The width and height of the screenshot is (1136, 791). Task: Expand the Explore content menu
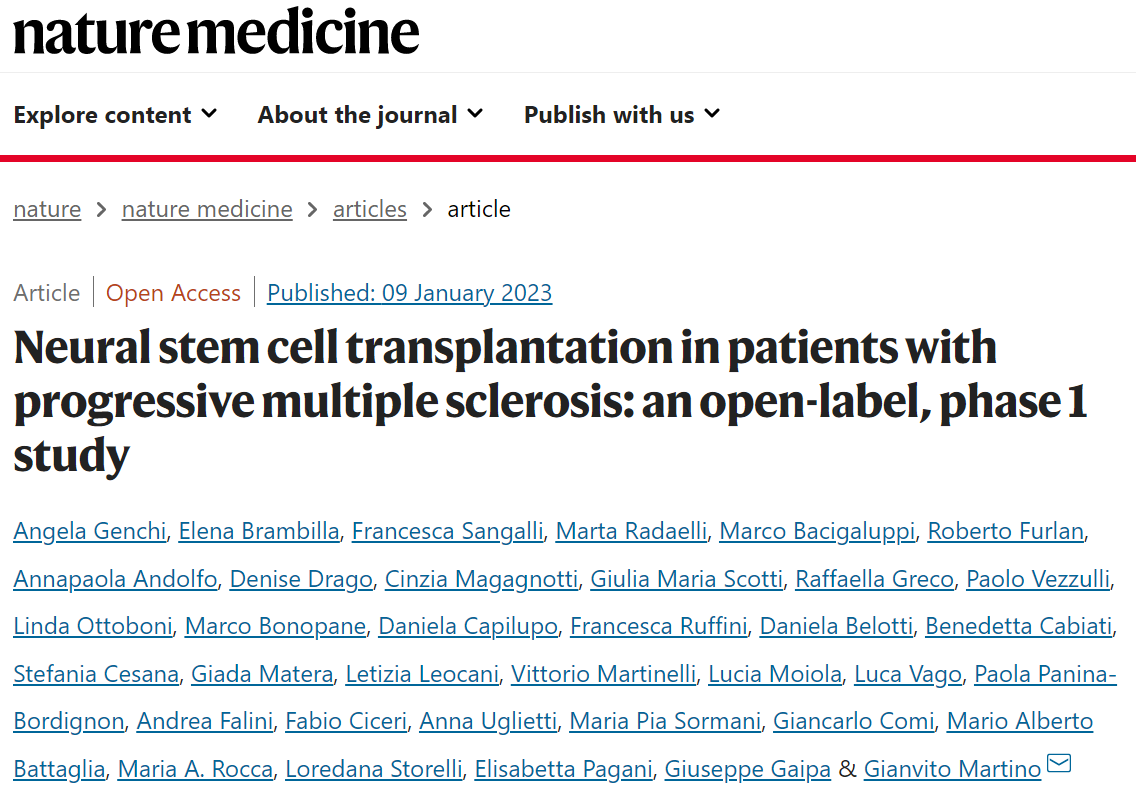point(115,115)
